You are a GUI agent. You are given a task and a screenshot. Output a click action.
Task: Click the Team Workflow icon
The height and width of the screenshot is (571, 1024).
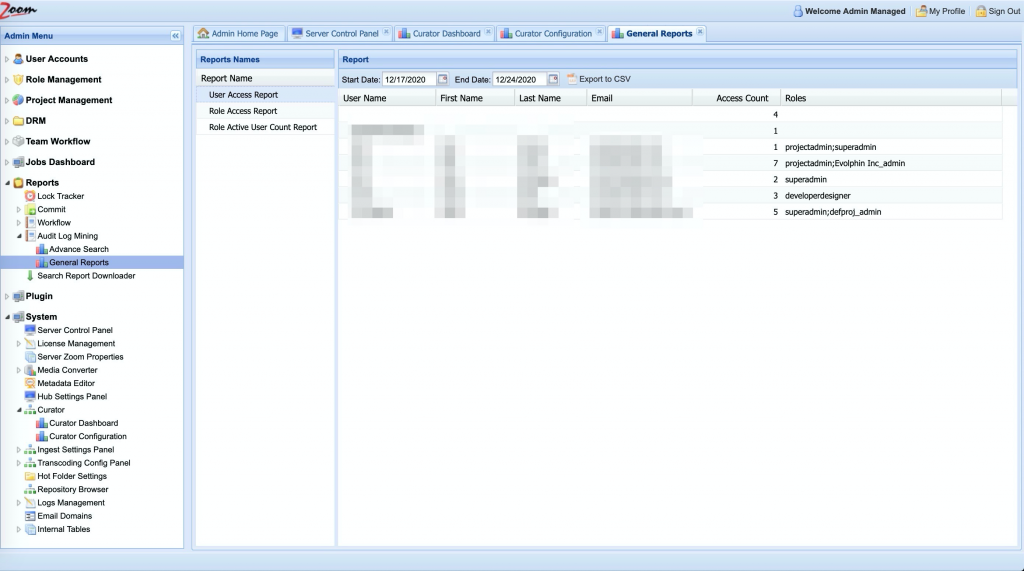tap(18, 141)
